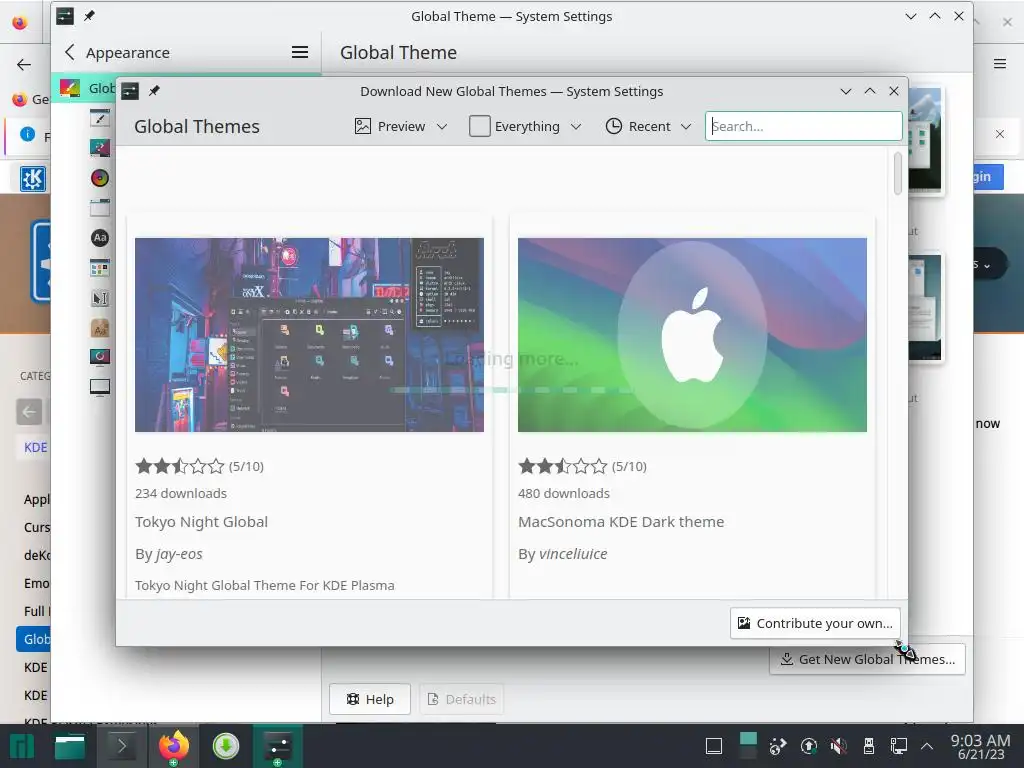Open the Preview view mode dropdown
The width and height of the screenshot is (1024, 768).
pyautogui.click(x=401, y=126)
